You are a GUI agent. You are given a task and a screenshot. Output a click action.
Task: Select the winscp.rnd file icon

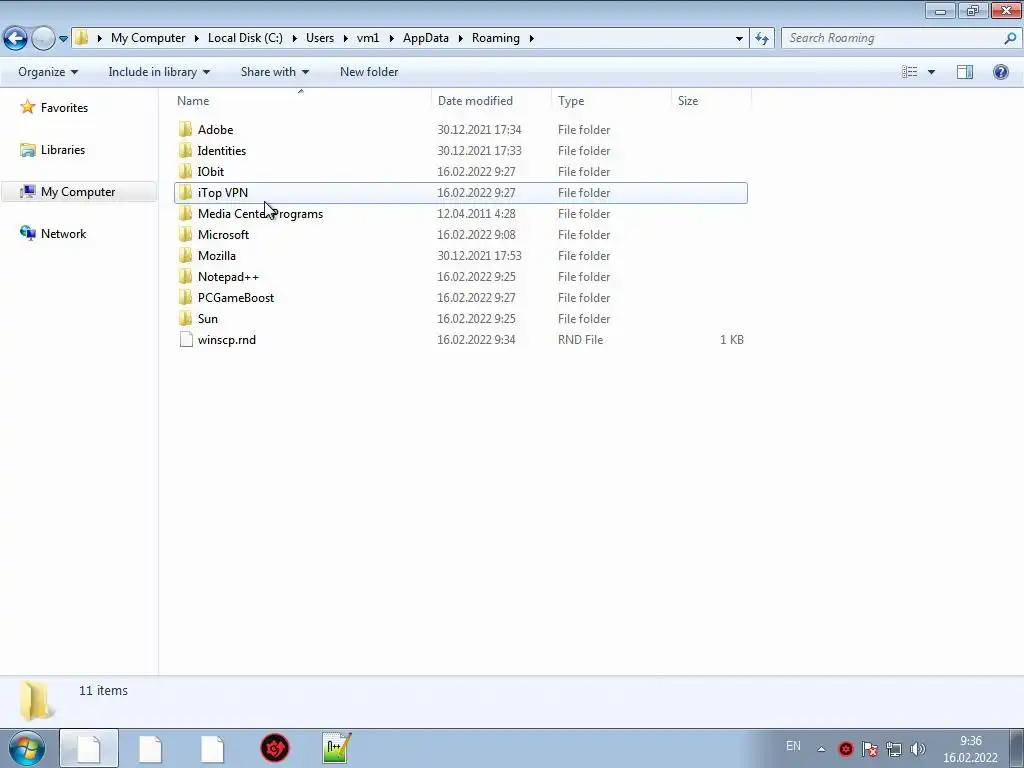[x=186, y=340]
